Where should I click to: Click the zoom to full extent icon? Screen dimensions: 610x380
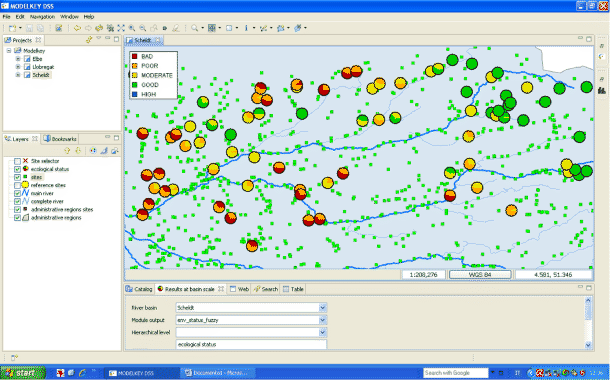tap(121, 28)
